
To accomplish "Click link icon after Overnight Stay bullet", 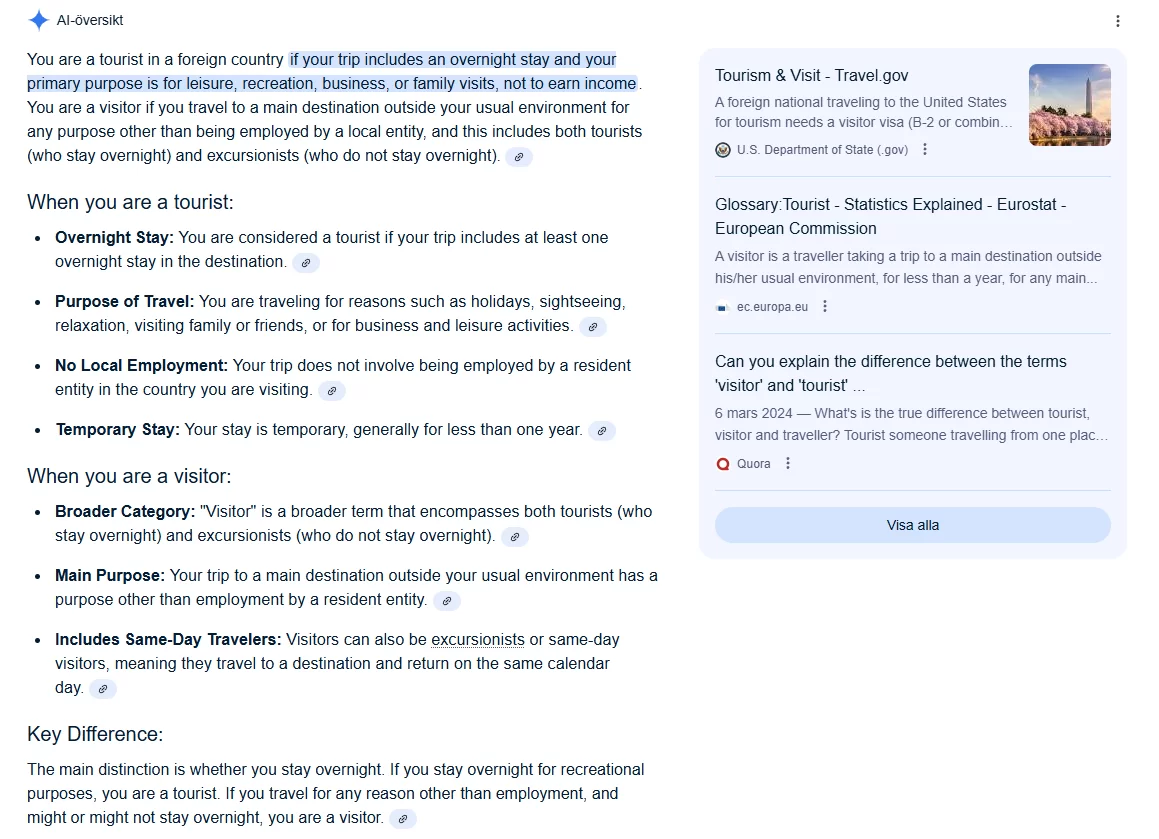I will click(x=306, y=262).
